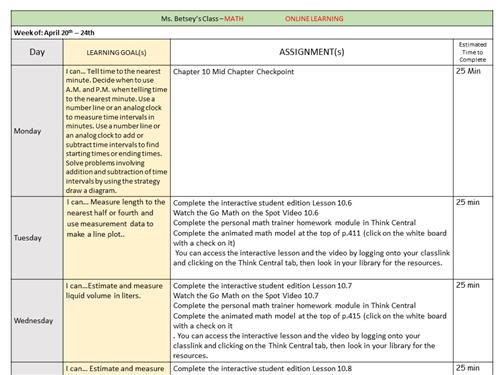Click 'Complete the interactive student edition Lesson 10.7'
Screen dimensions: 500x375
click(x=262, y=286)
